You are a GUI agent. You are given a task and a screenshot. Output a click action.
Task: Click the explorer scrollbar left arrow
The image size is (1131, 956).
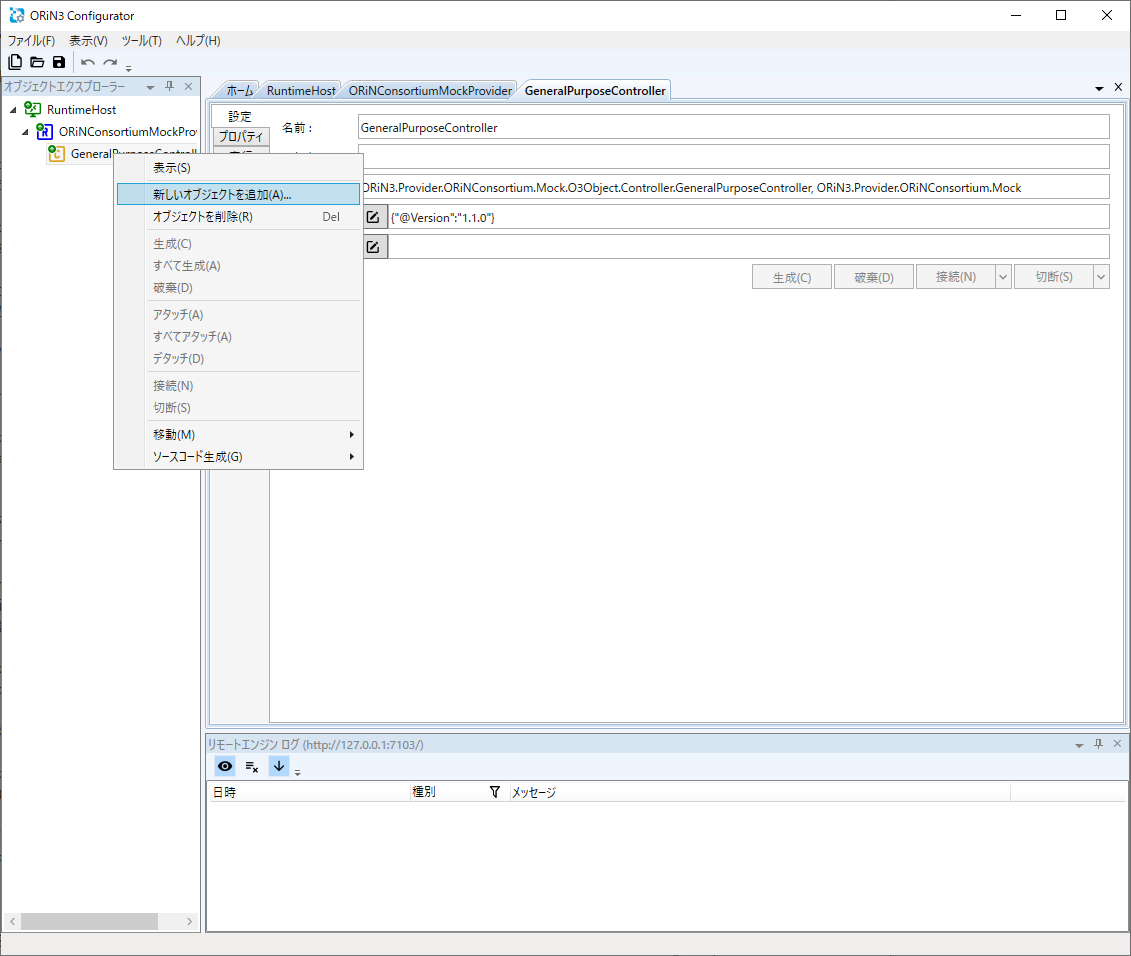[x=12, y=921]
